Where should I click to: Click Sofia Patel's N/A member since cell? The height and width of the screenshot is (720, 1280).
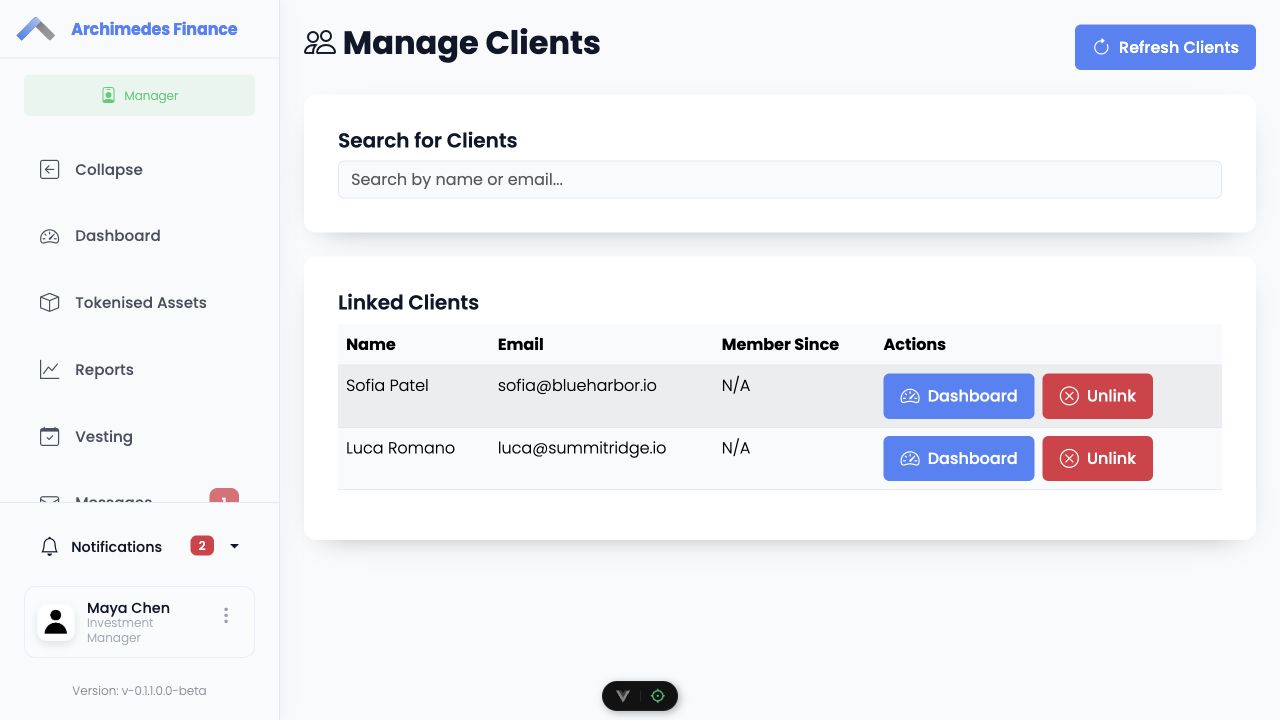coord(736,385)
